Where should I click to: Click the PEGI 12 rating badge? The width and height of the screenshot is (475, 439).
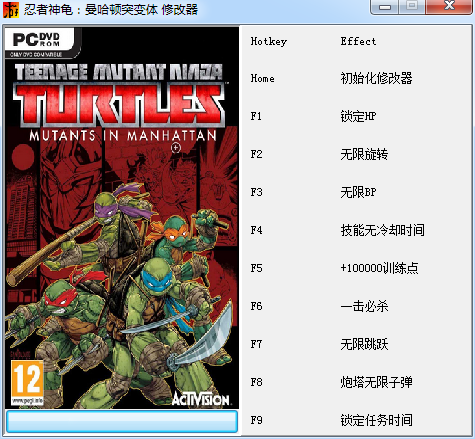[27, 383]
